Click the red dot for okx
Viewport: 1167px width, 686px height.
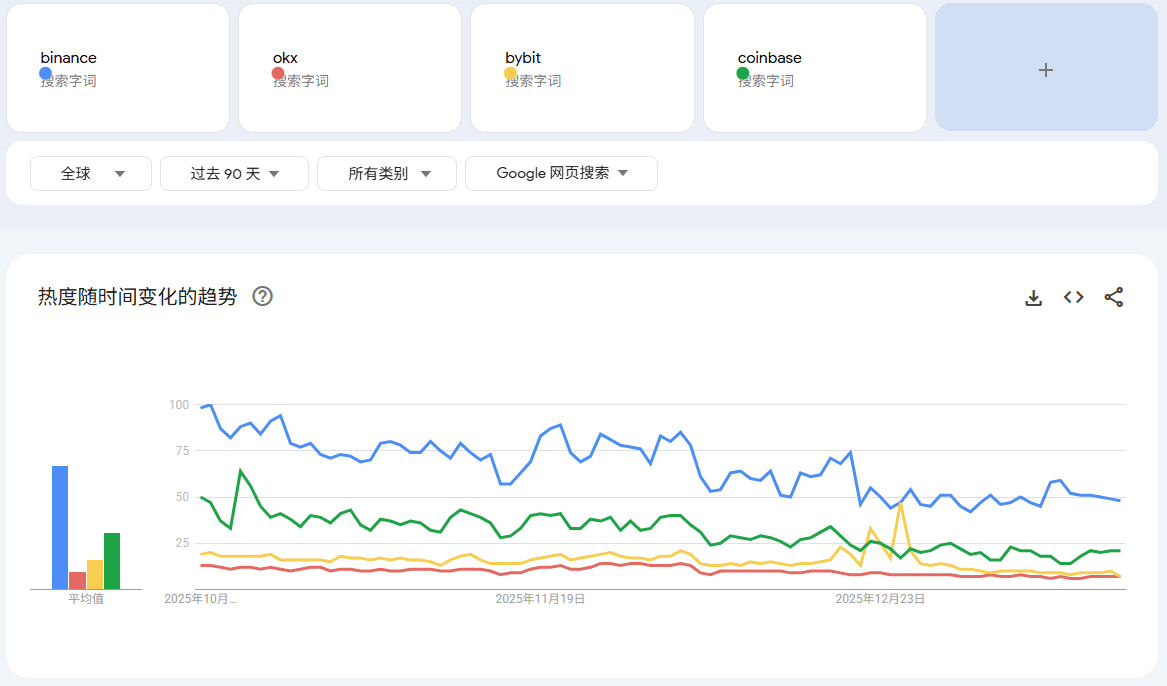point(278,74)
